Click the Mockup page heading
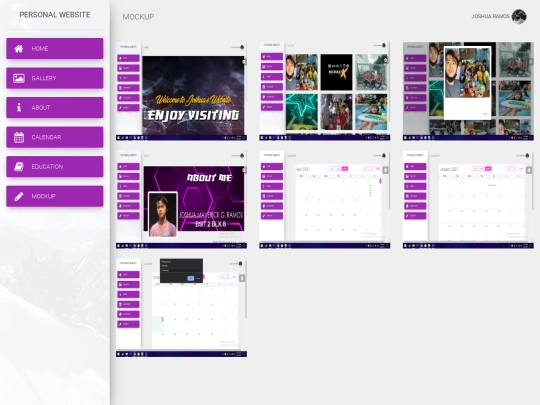This screenshot has height=405, width=540. [x=138, y=17]
